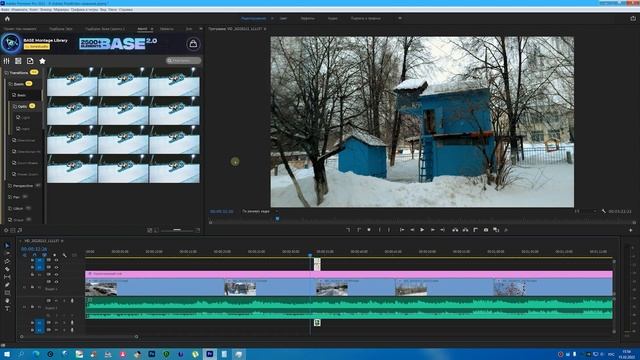Switch to the Effects workspace tab
Viewport: 640px width, 360px height.
[308, 18]
